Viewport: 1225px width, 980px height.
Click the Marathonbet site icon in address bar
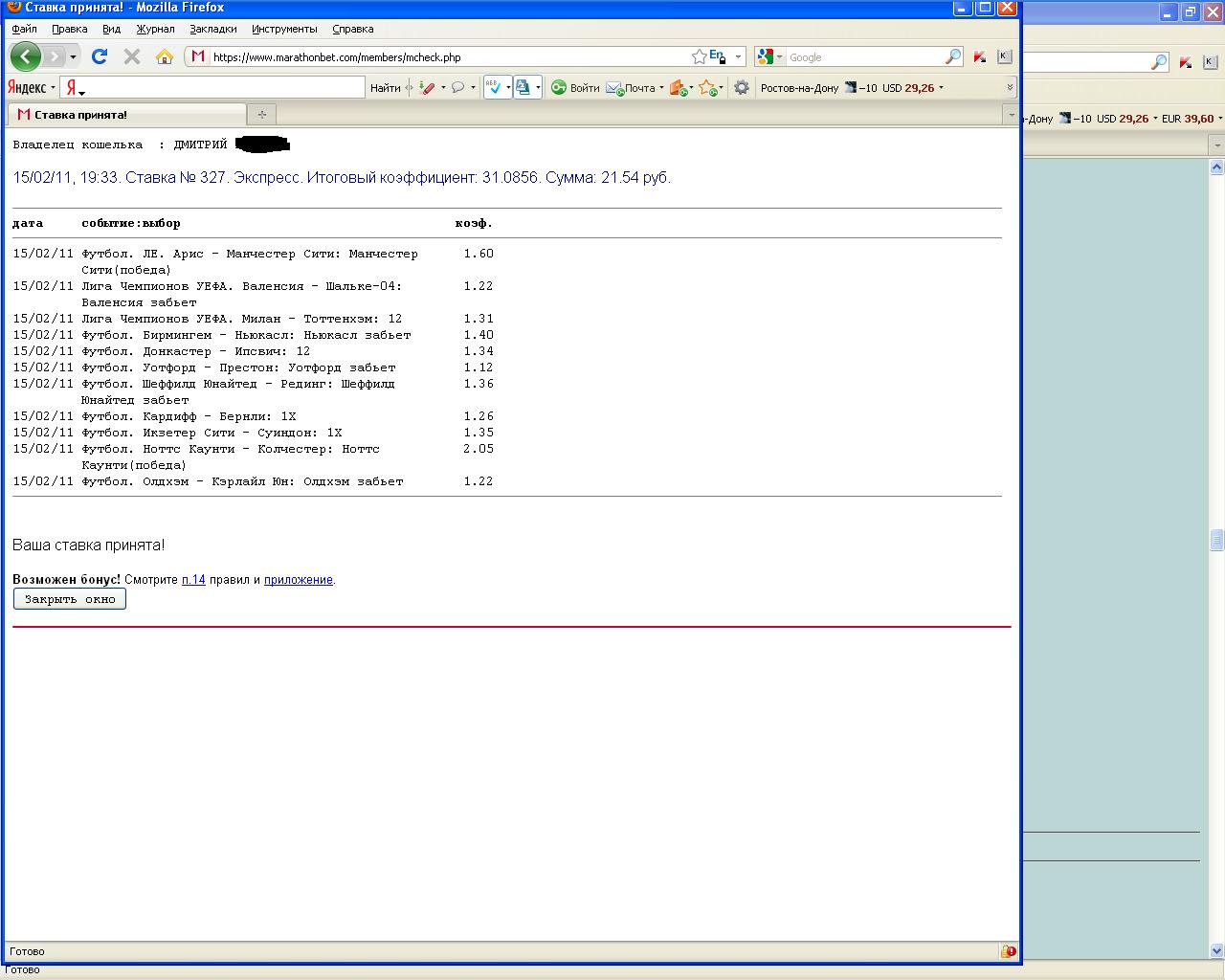pyautogui.click(x=198, y=56)
